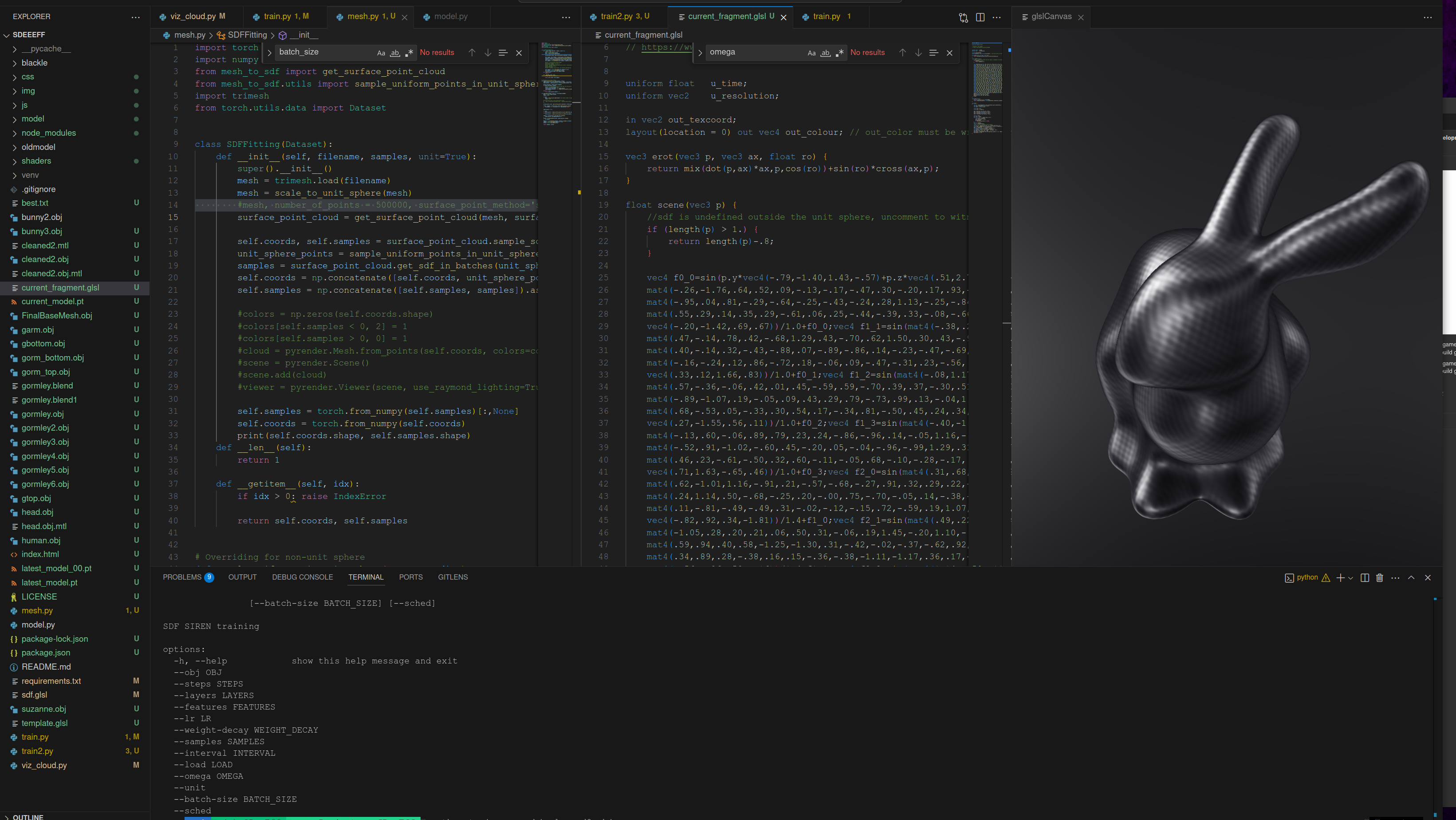This screenshot has width=1456, height=820.
Task: Switch to train2.py tab
Action: tap(624, 16)
